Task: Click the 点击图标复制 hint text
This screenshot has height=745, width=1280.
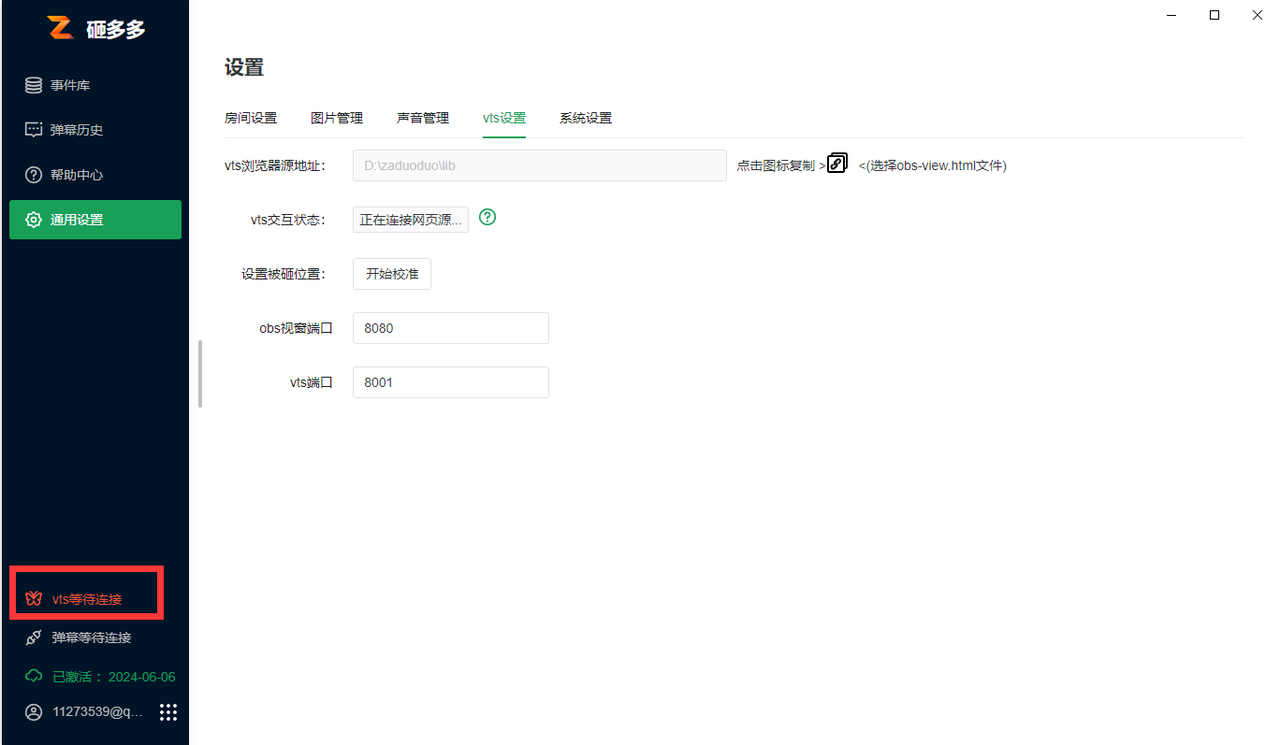Action: 776,166
